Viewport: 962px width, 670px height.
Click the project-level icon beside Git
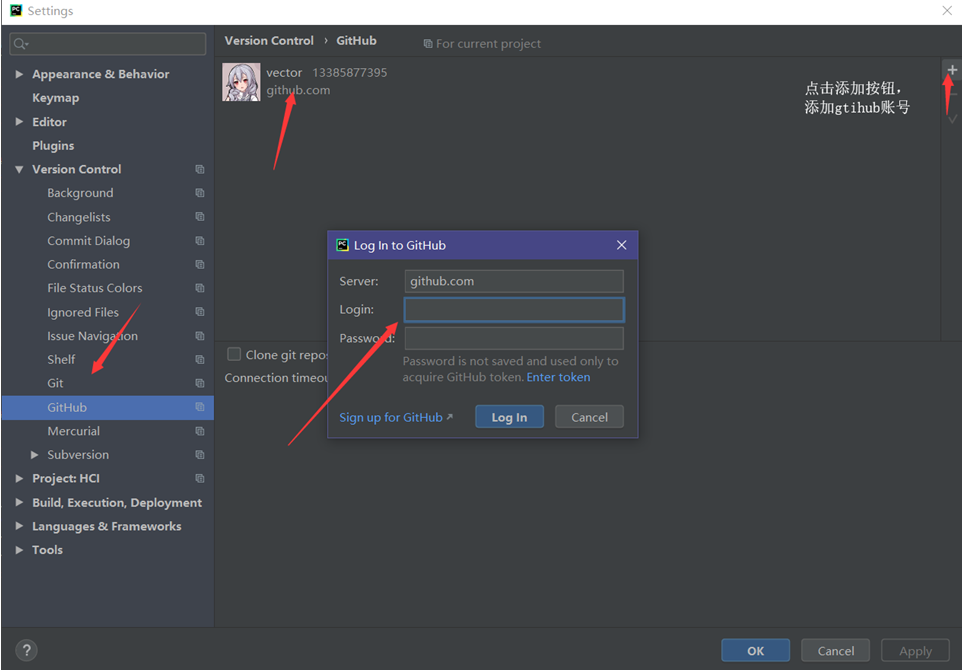(199, 383)
